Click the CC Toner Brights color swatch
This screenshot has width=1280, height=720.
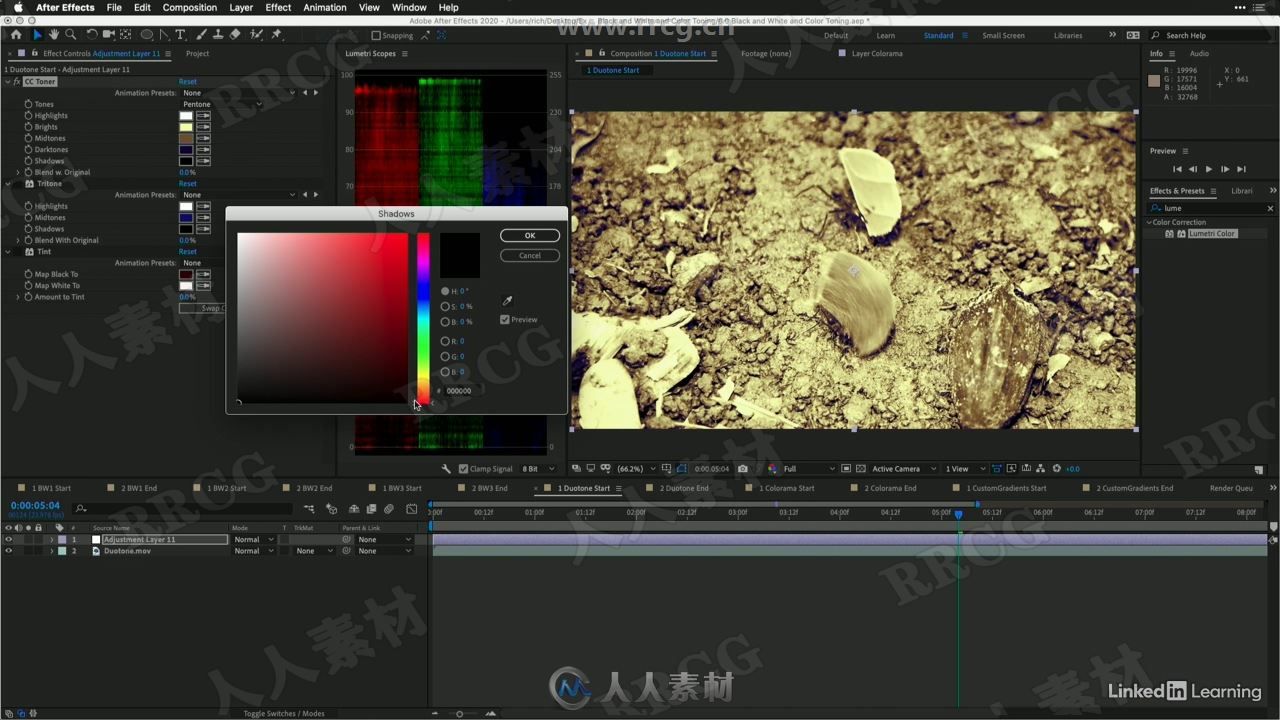tap(186, 127)
